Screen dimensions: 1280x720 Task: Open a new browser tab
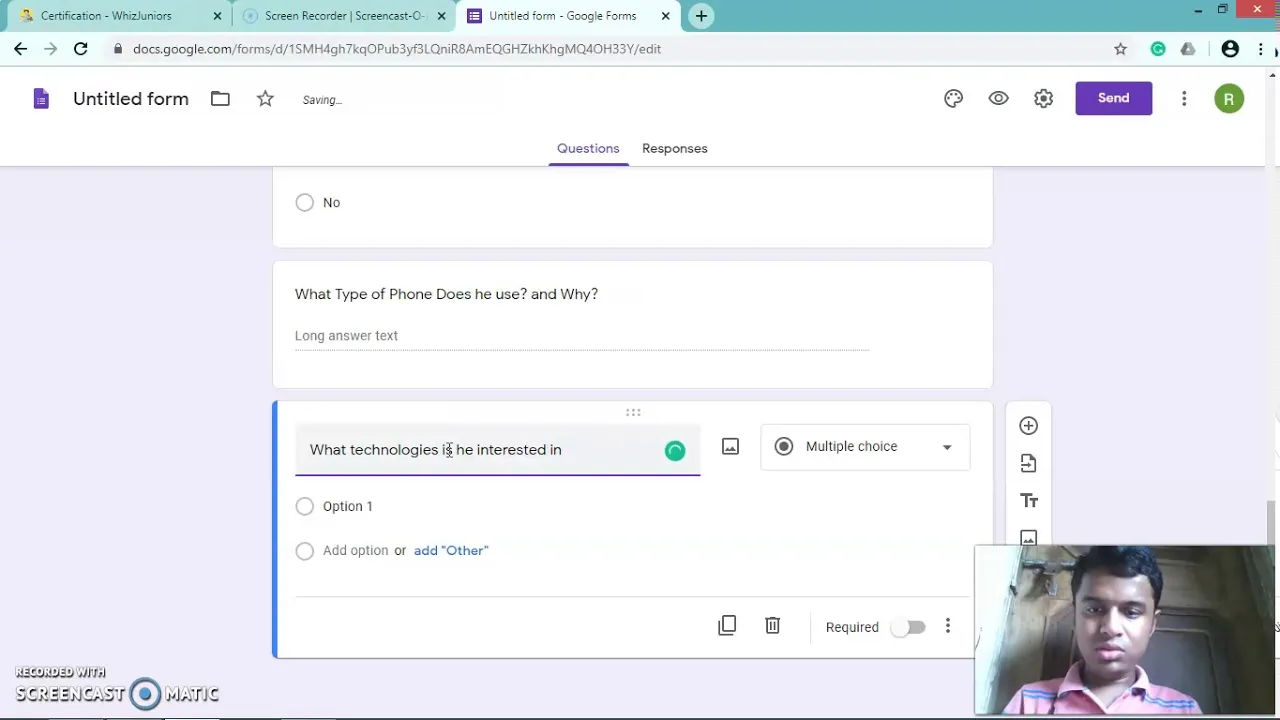(701, 16)
